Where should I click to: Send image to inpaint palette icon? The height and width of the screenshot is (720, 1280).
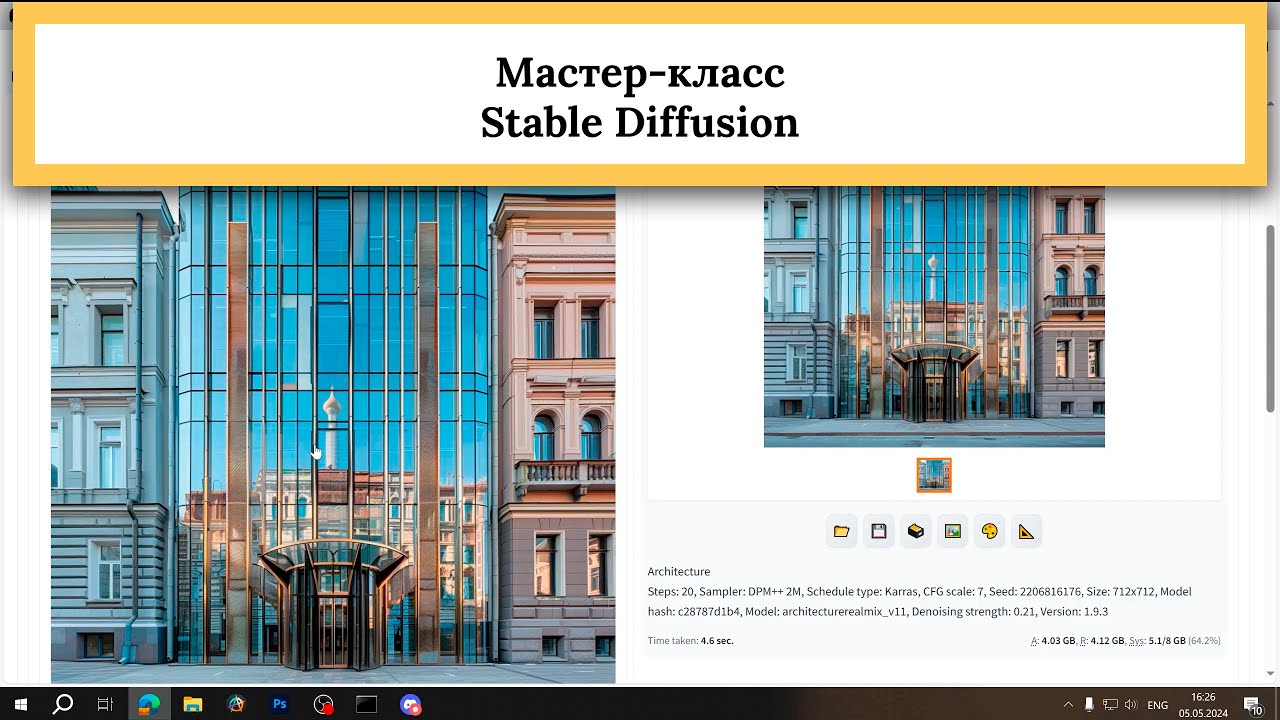click(x=989, y=531)
